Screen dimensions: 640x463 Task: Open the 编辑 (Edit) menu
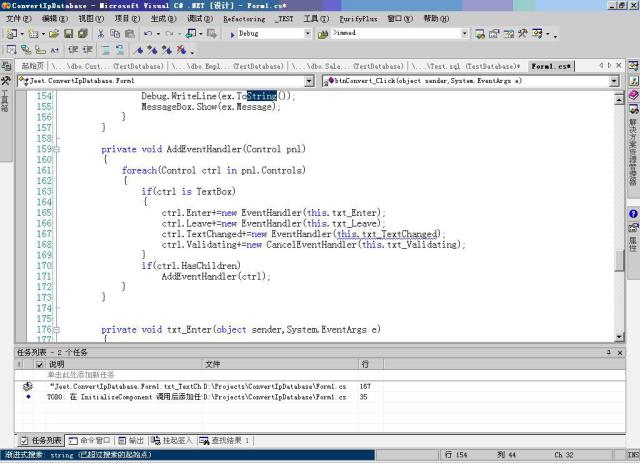coord(55,19)
